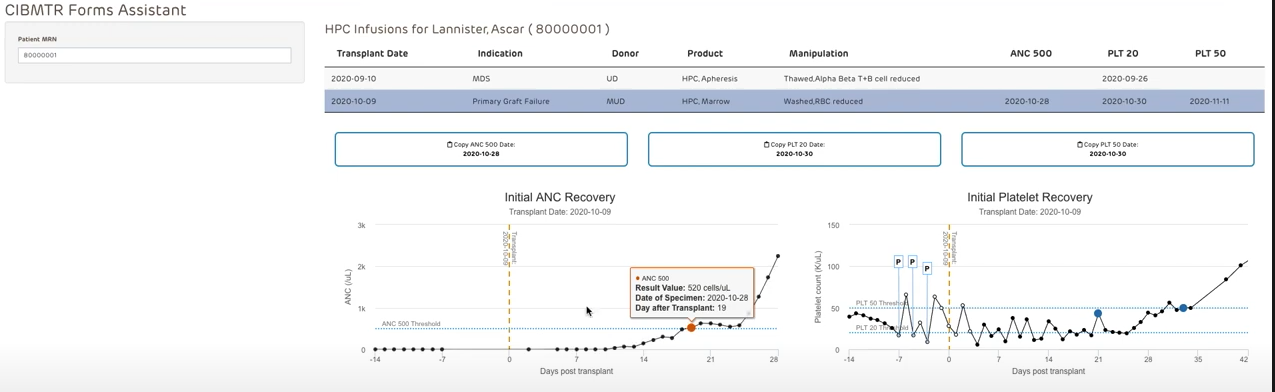1275x392 pixels.
Task: Click the ANC 500 column header
Action: tap(1030, 53)
